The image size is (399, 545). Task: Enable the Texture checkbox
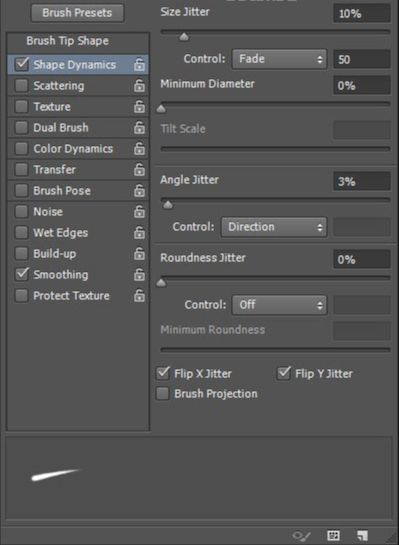(22, 106)
